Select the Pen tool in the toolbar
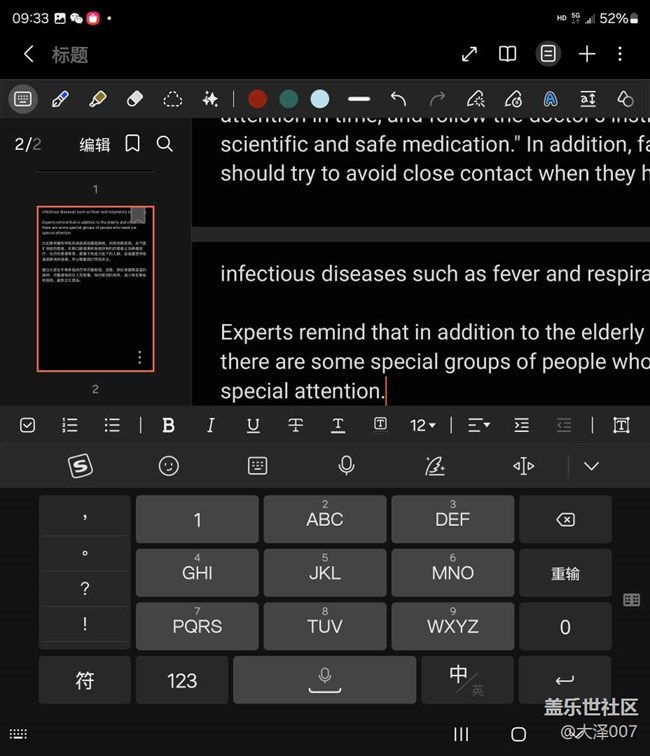This screenshot has width=650, height=756. [59, 98]
